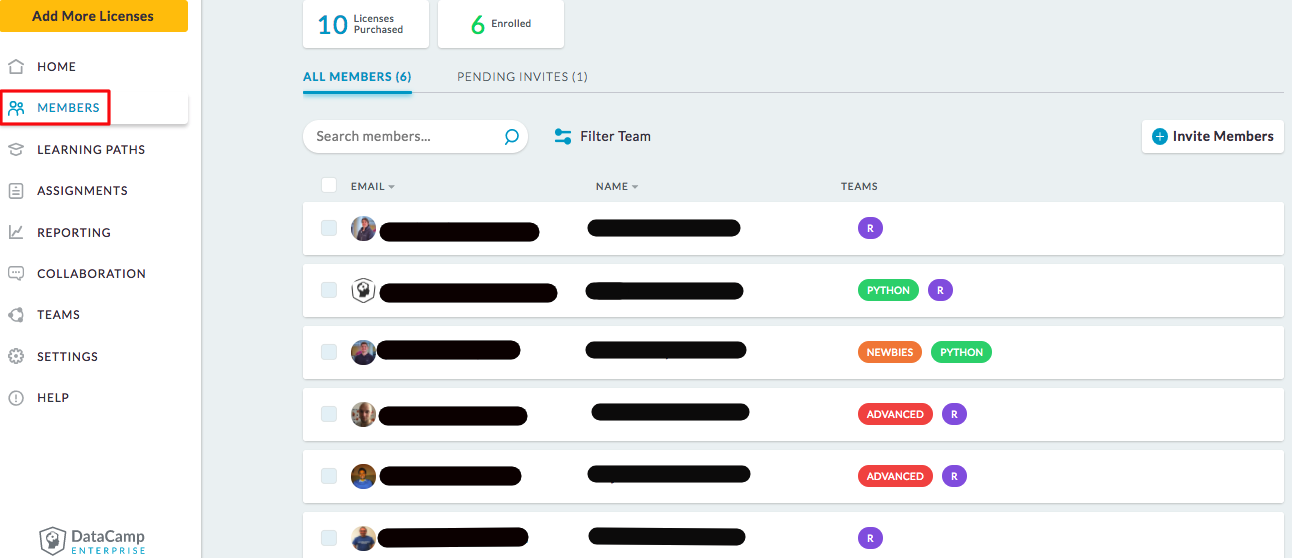Open Reporting chart icon in sidebar
This screenshot has width=1292, height=558.
(x=16, y=233)
